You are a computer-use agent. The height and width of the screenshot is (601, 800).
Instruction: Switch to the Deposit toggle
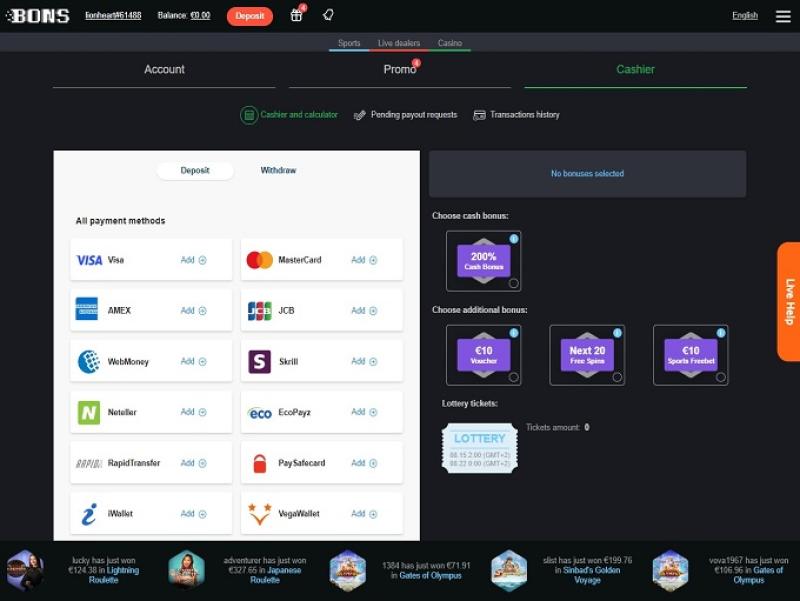[x=195, y=170]
